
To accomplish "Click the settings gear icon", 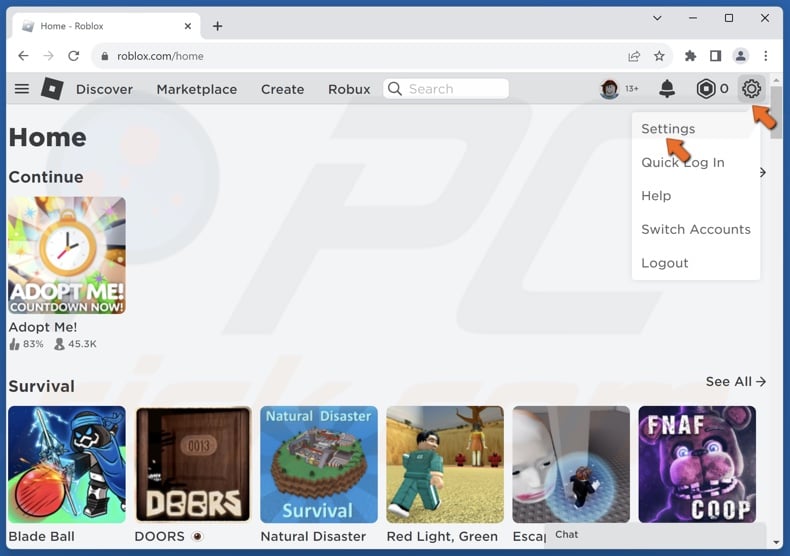I will tap(751, 89).
